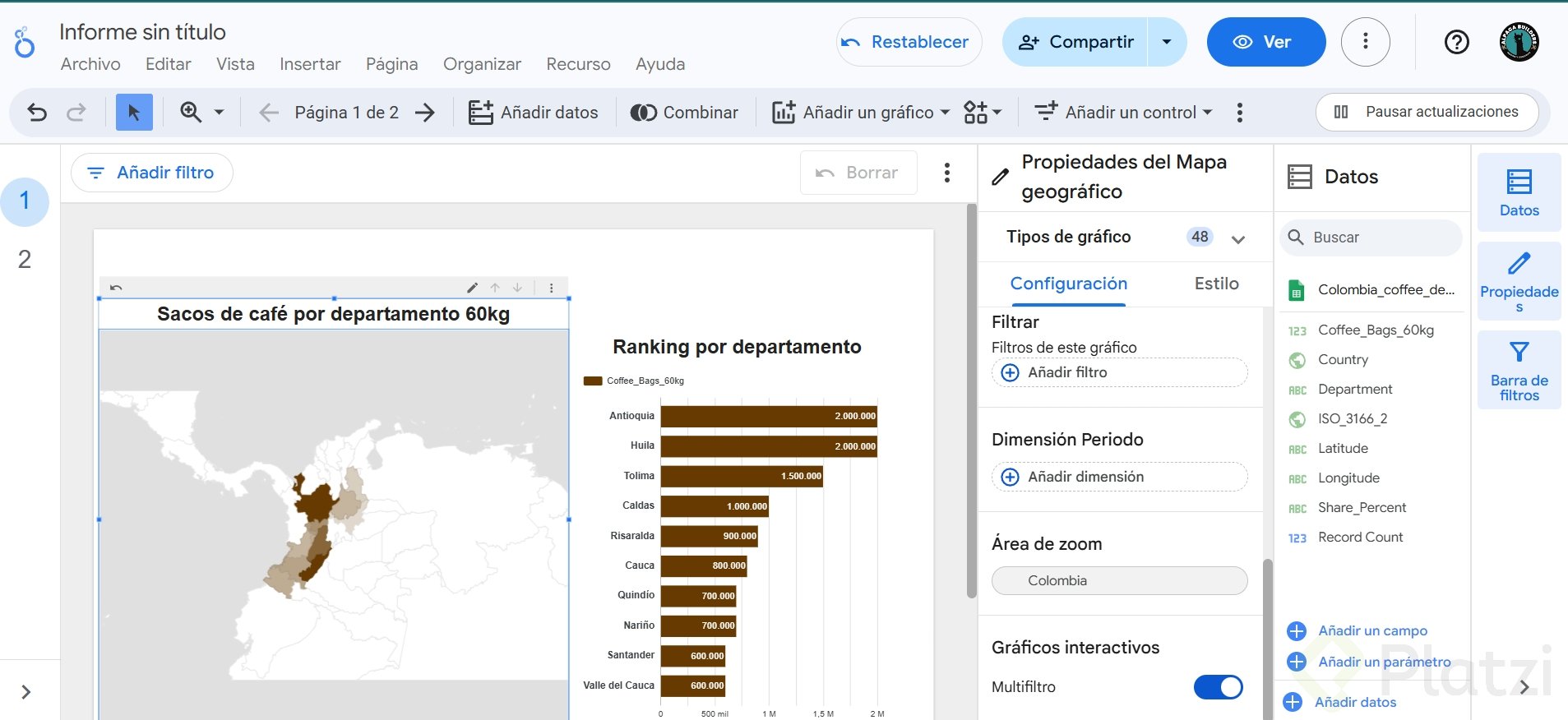
Task: Click the Añadir datos toolbar button
Action: (533, 113)
